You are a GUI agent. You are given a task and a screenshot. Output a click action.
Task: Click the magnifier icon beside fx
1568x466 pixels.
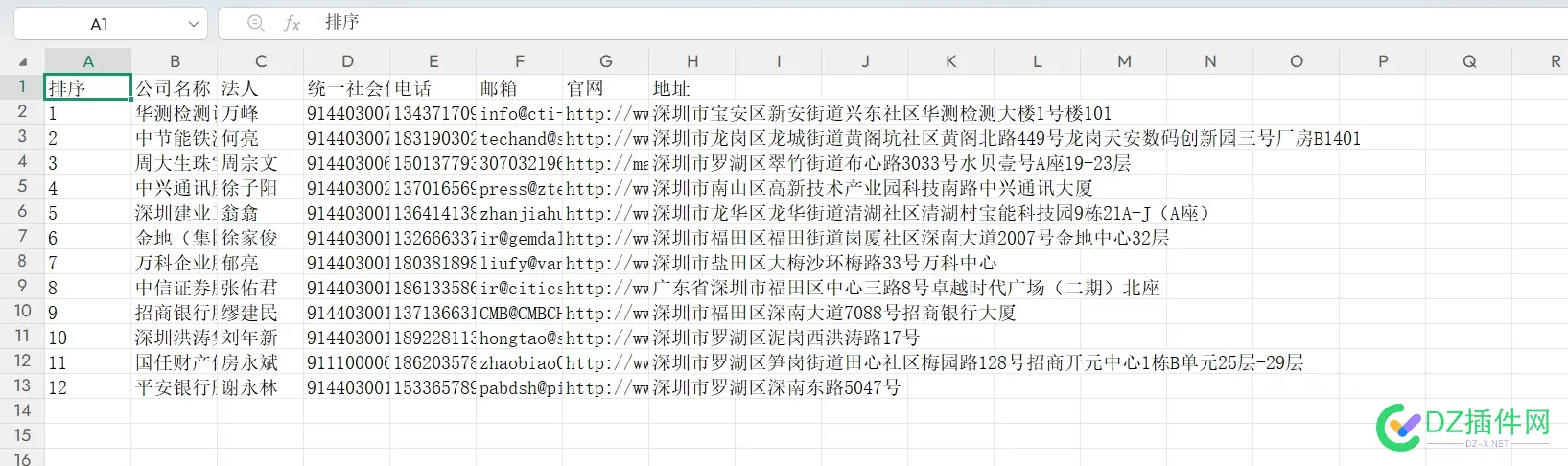[x=256, y=23]
